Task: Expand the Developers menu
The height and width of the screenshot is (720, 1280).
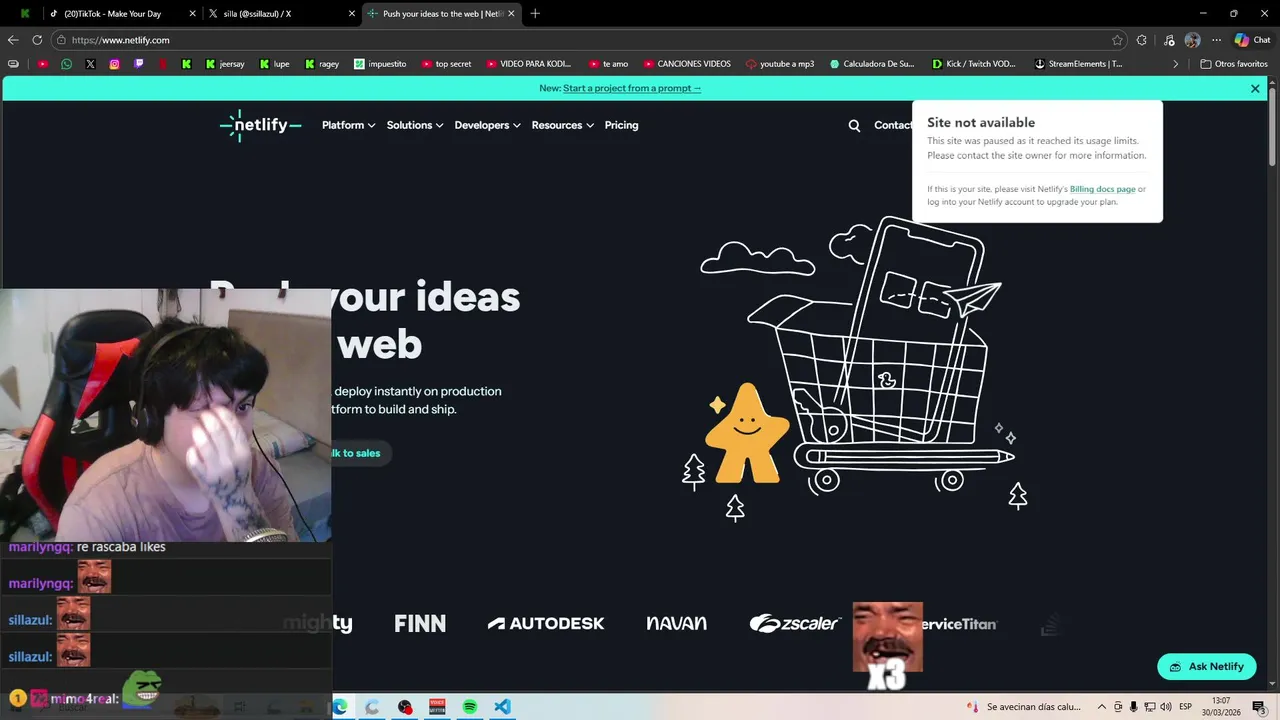Action: click(488, 125)
